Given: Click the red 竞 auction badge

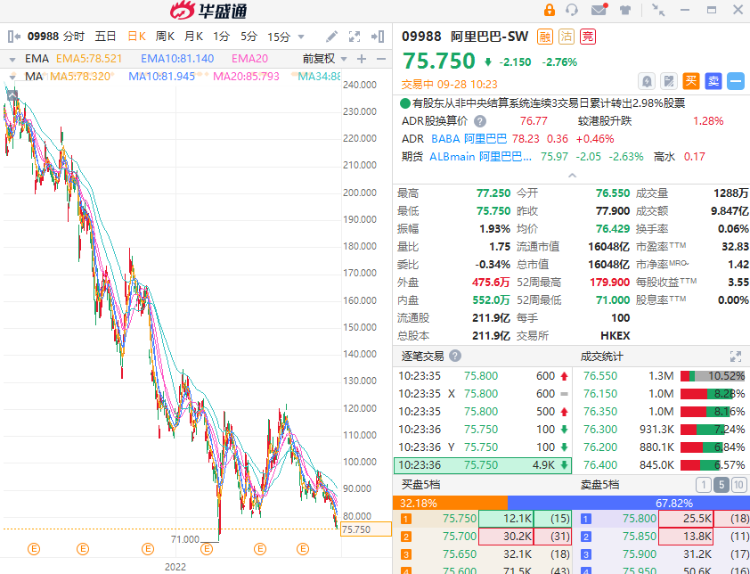Looking at the screenshot, I should coord(588,37).
